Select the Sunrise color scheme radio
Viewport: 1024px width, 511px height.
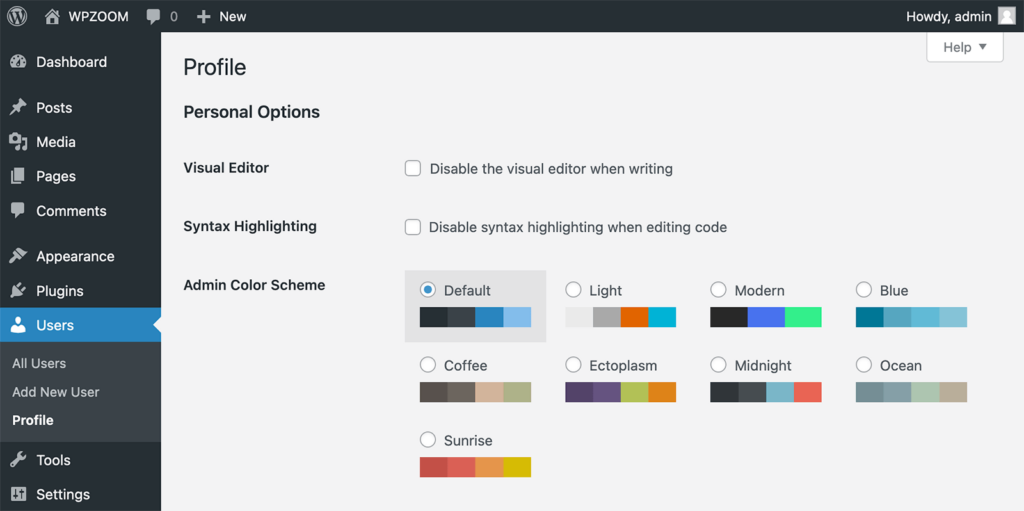coord(428,440)
